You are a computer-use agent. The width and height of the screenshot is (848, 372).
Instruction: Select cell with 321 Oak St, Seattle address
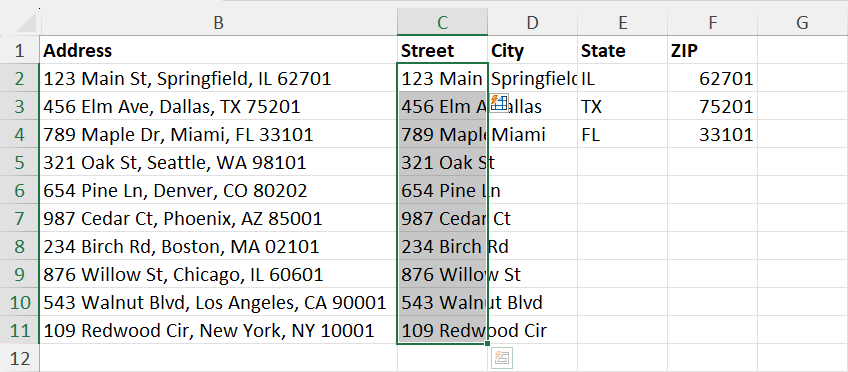pyautogui.click(x=218, y=162)
